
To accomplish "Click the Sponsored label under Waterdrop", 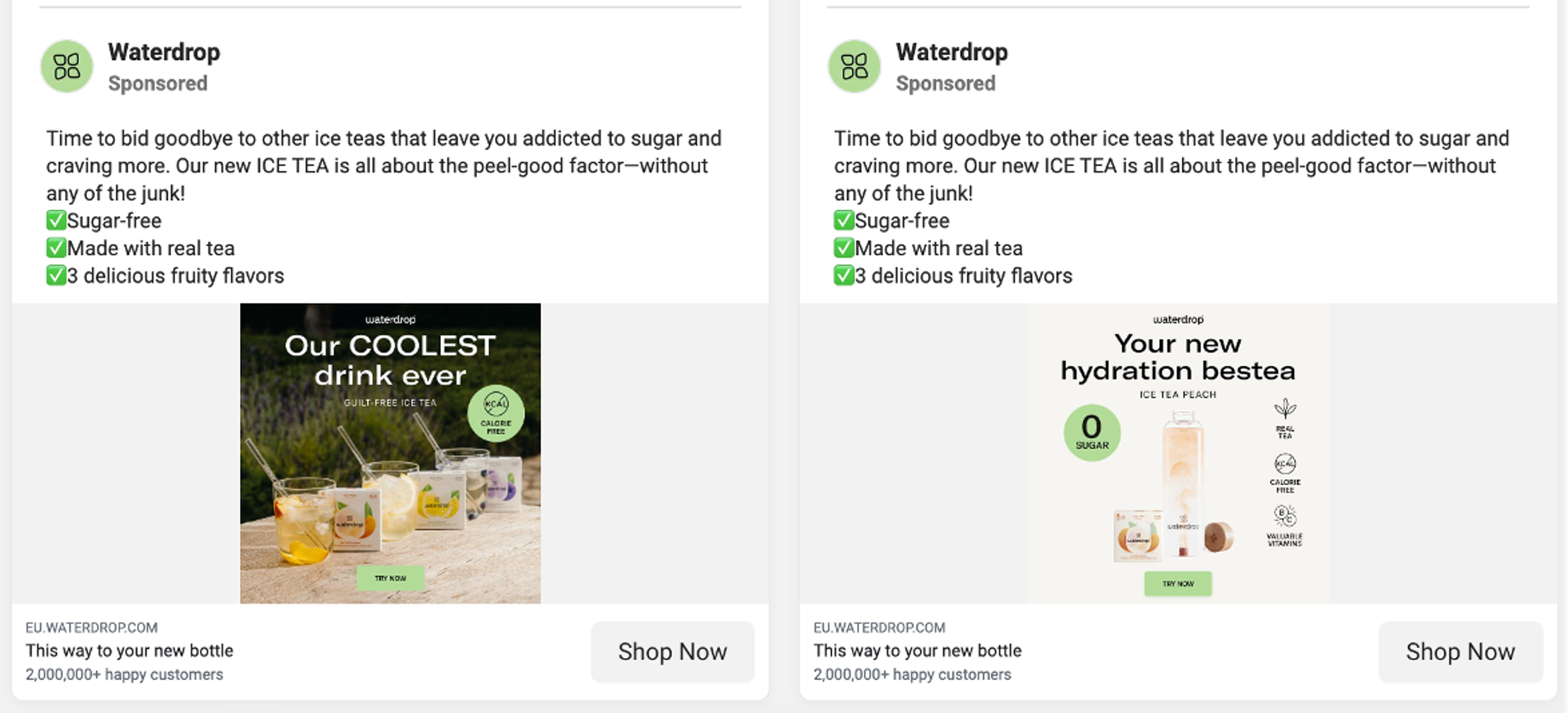I will tap(158, 83).
